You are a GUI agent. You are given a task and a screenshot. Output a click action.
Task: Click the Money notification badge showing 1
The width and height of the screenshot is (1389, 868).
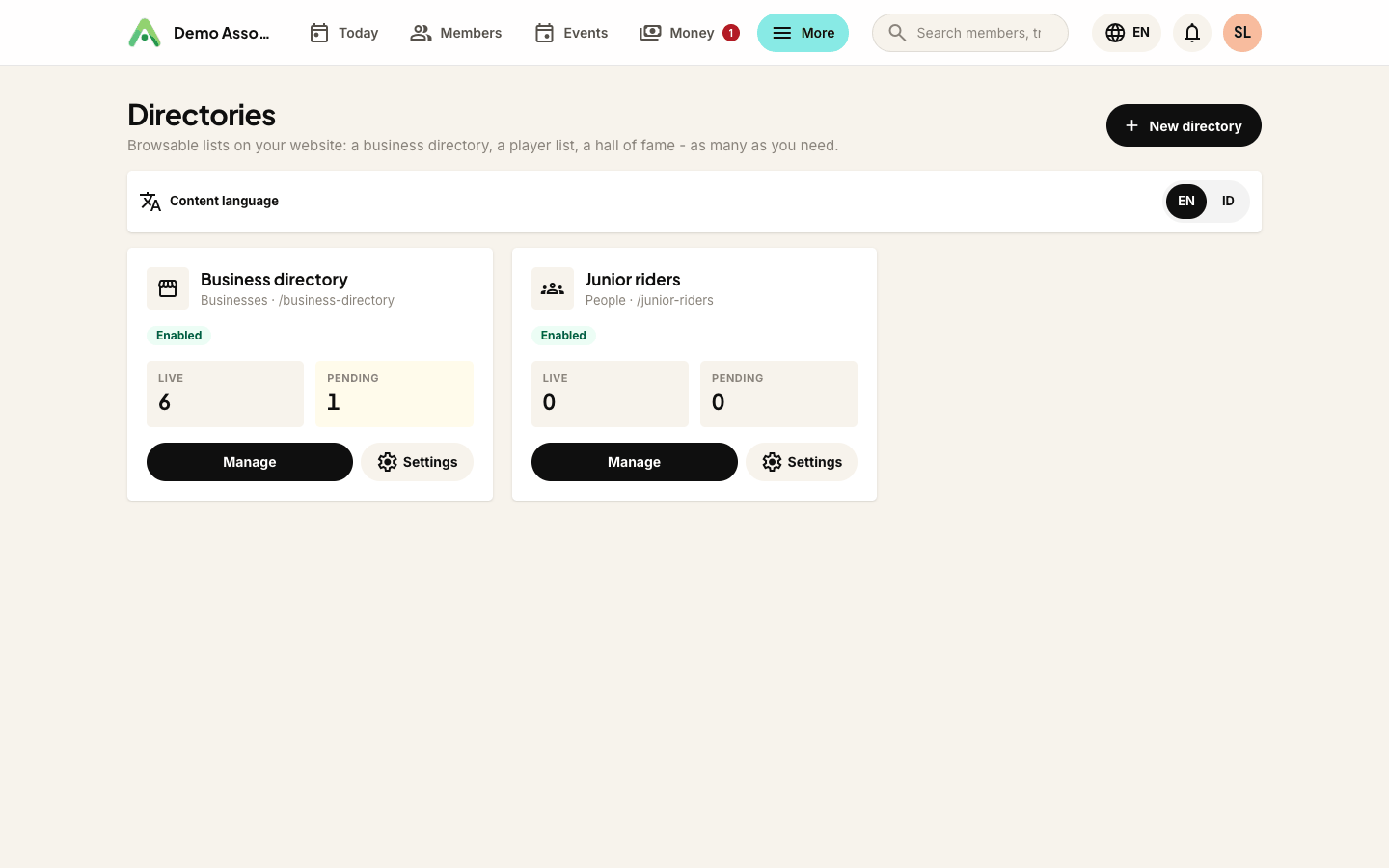coord(731,33)
